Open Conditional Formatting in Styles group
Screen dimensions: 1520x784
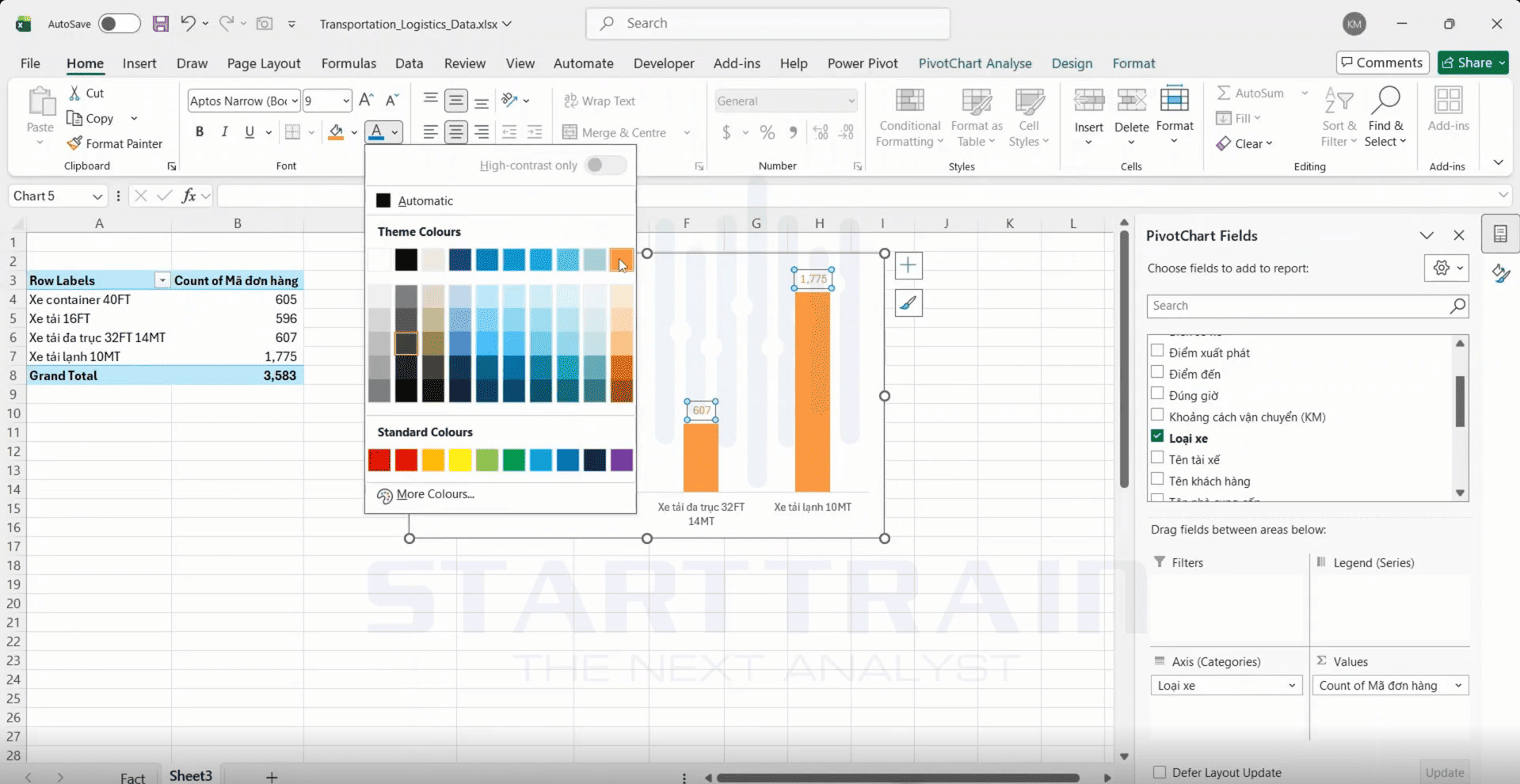click(x=909, y=117)
